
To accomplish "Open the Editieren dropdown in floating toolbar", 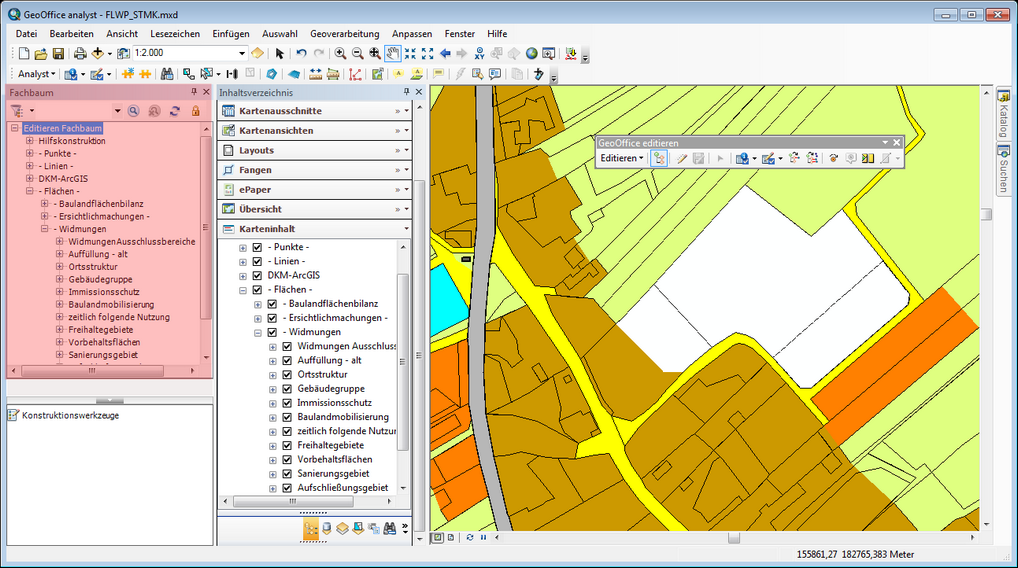I will coord(622,158).
